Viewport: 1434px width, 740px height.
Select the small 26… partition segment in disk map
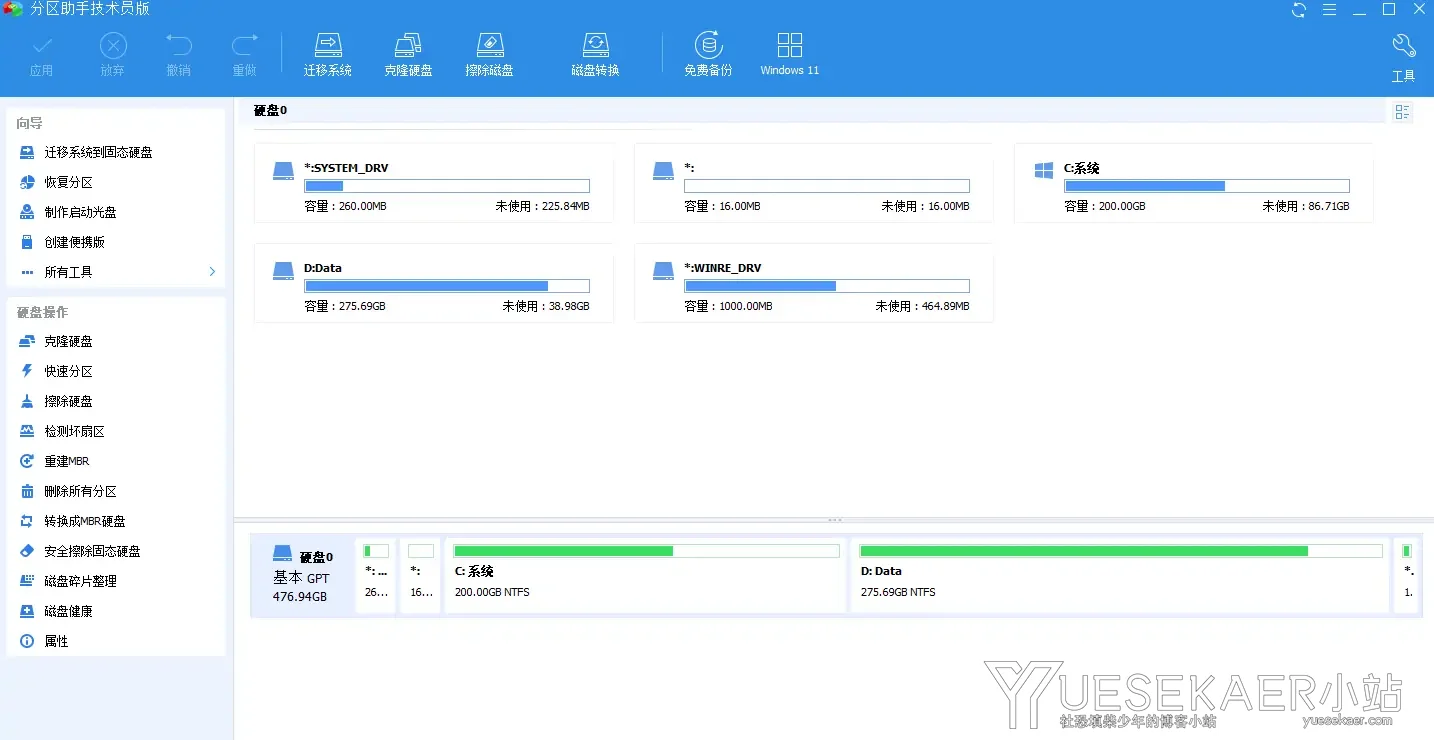tap(376, 576)
